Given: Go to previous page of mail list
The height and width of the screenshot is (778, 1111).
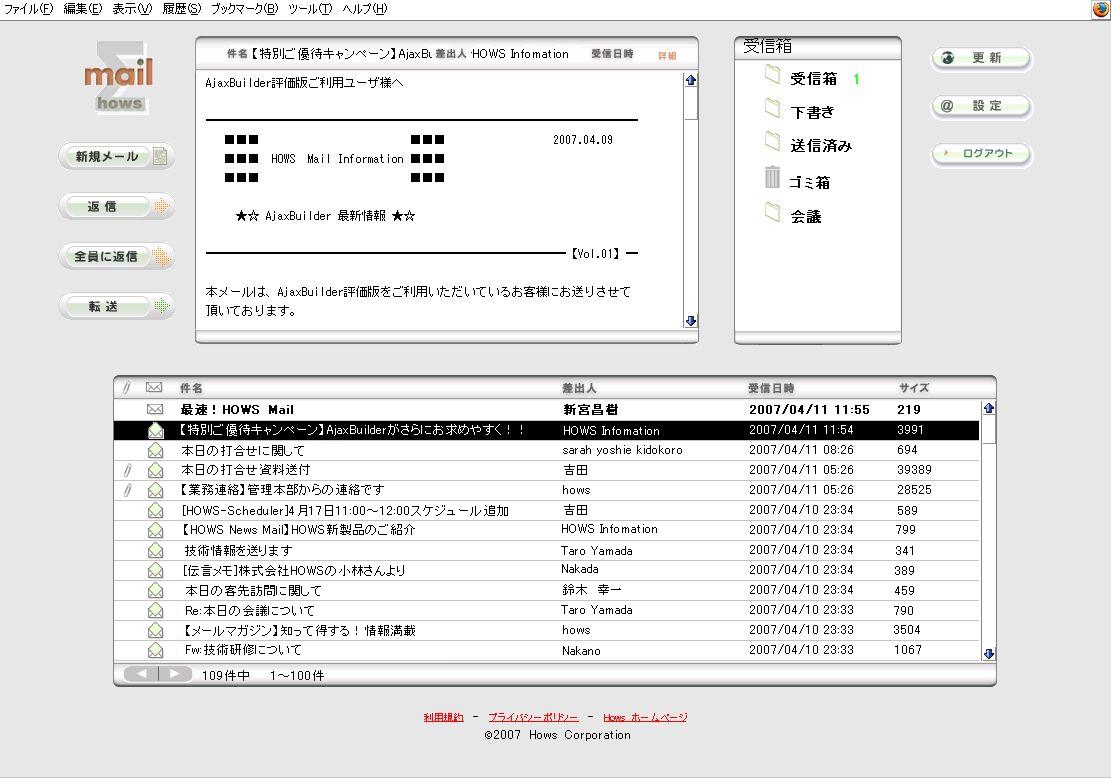Looking at the screenshot, I should [141, 674].
